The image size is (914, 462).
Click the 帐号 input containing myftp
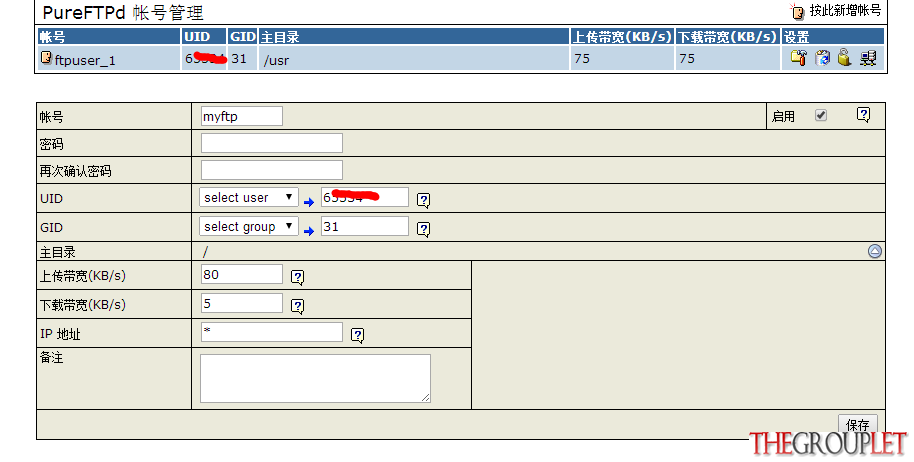(x=242, y=116)
